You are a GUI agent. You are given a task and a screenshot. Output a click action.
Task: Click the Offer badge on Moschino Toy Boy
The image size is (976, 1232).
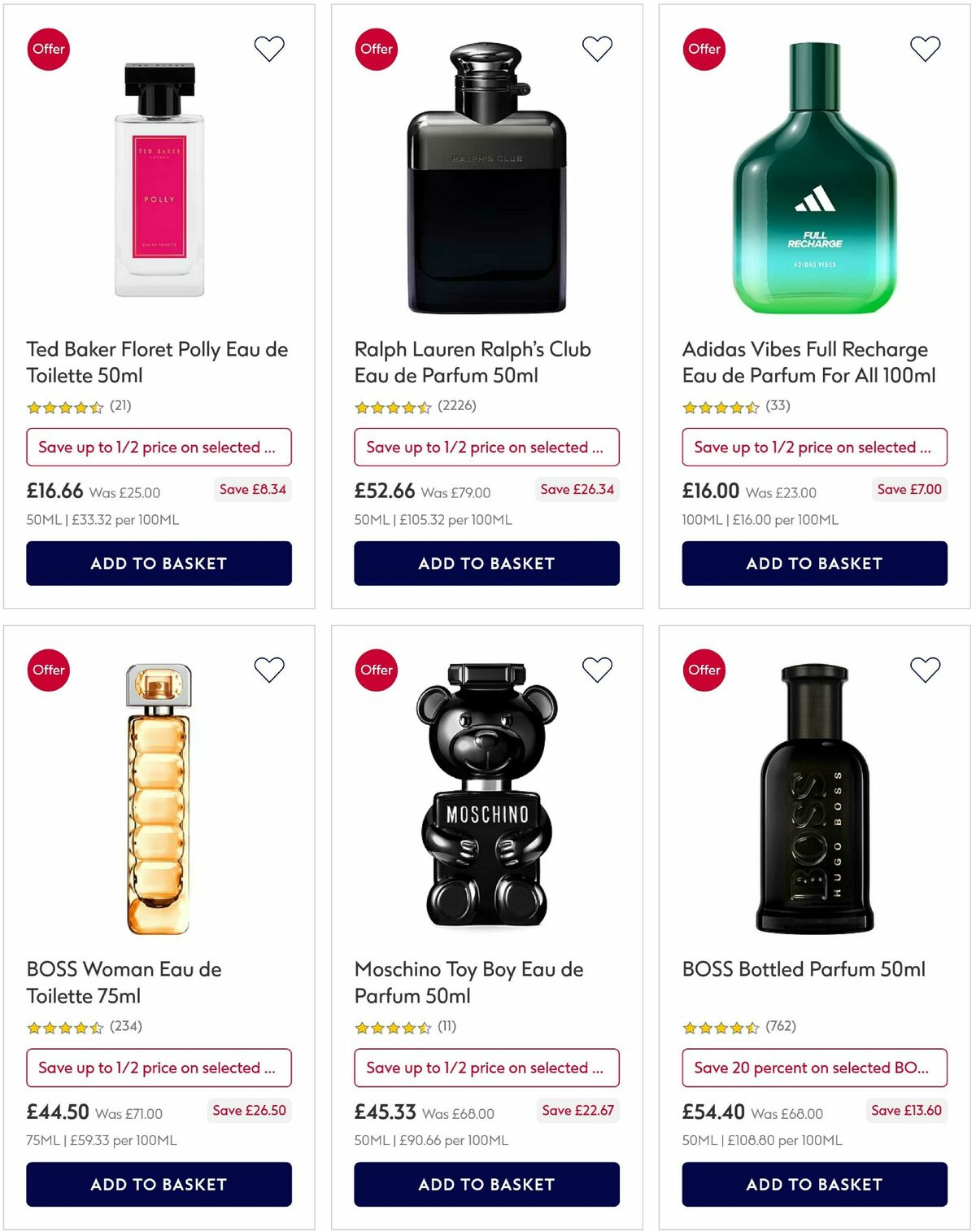coord(377,670)
